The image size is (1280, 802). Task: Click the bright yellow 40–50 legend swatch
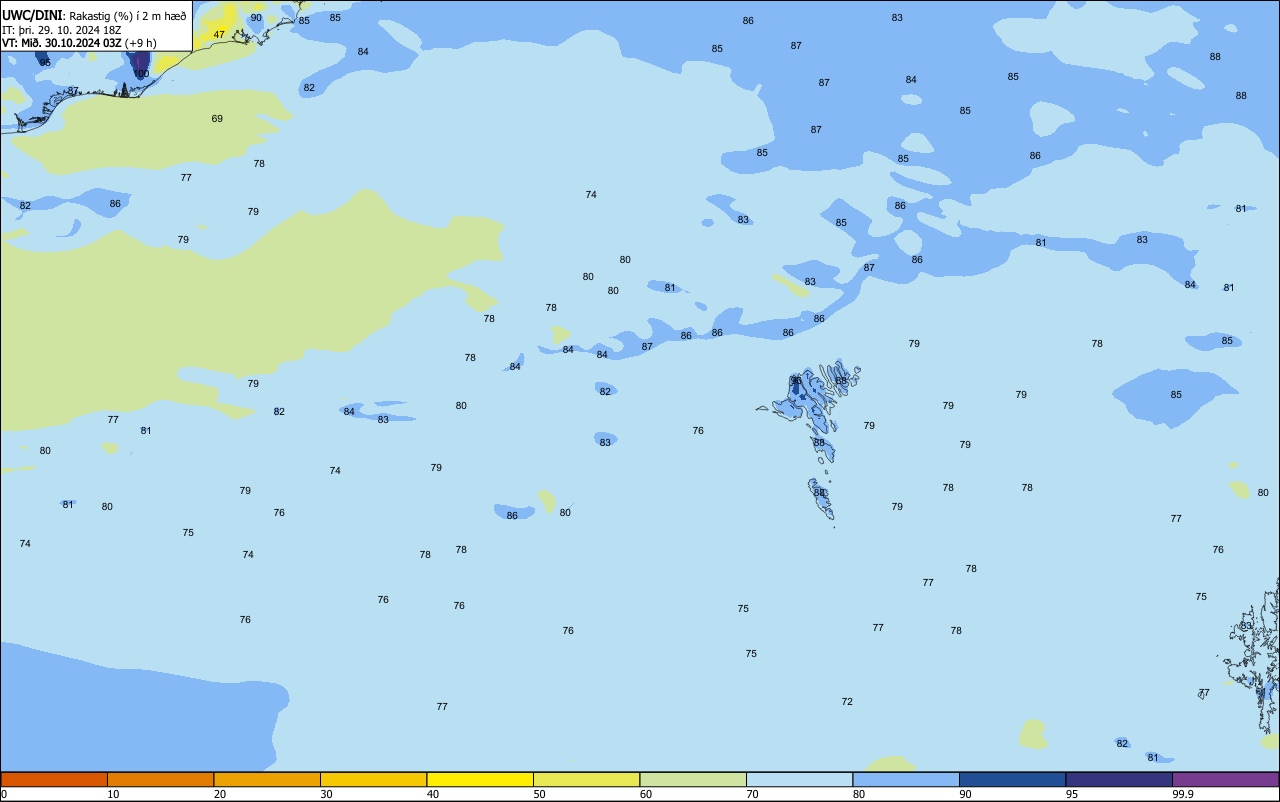pyautogui.click(x=480, y=779)
